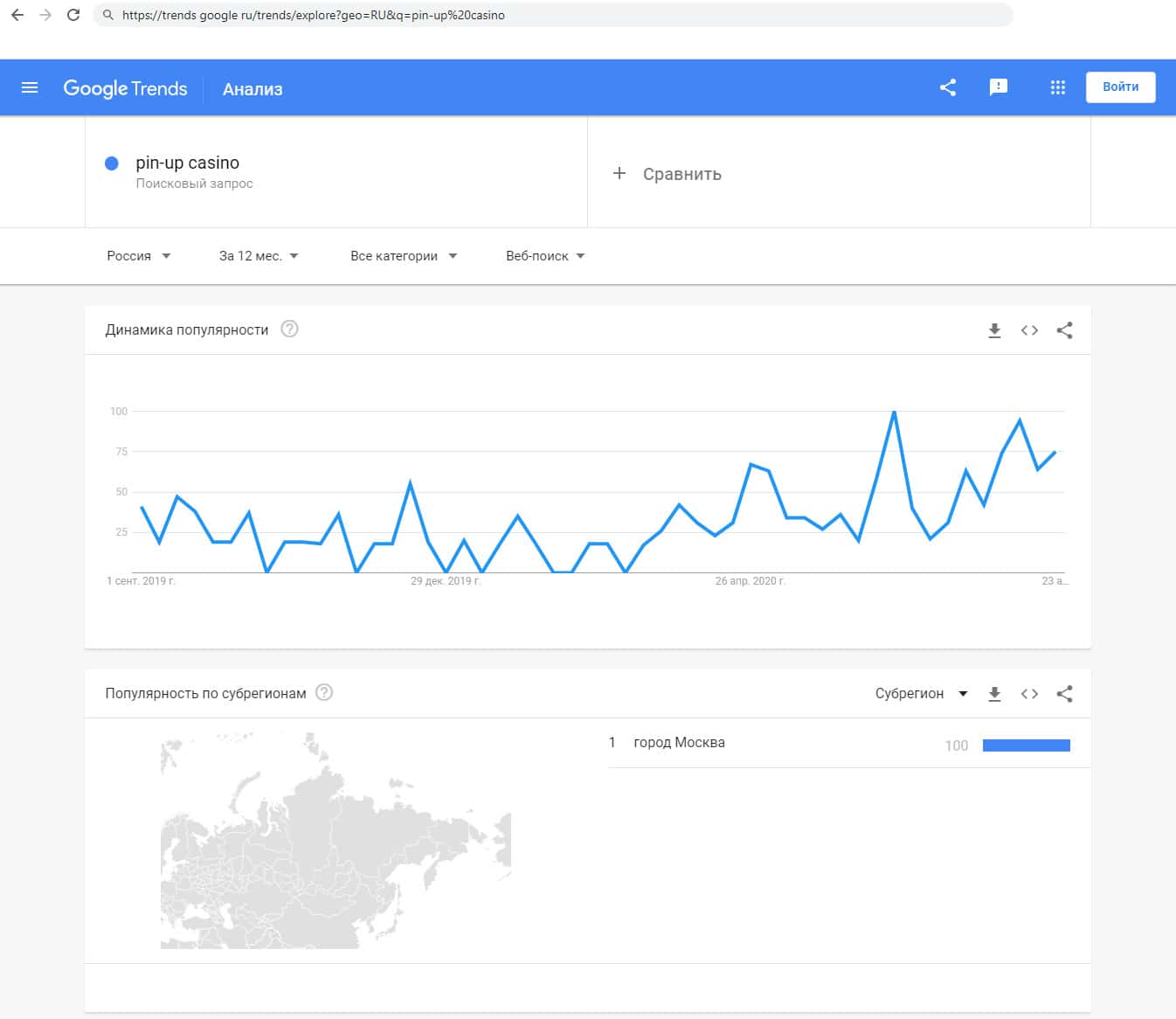Open the hamburger main menu
Viewport: 1176px width, 1019px height.
pyautogui.click(x=30, y=87)
